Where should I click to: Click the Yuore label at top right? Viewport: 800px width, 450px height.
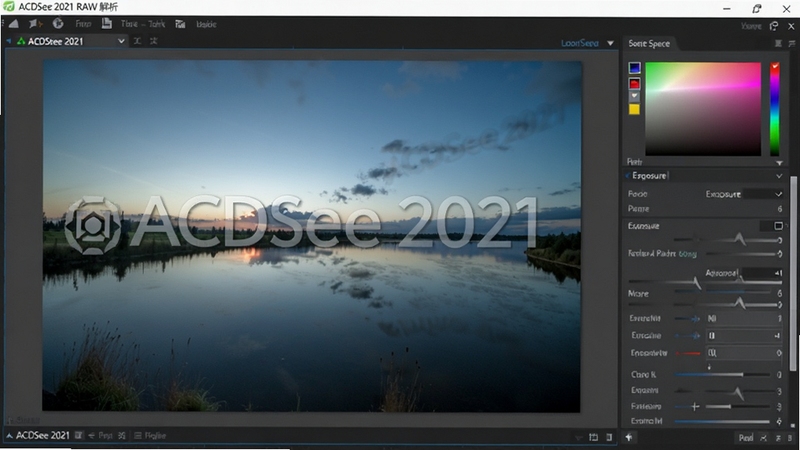pos(751,26)
